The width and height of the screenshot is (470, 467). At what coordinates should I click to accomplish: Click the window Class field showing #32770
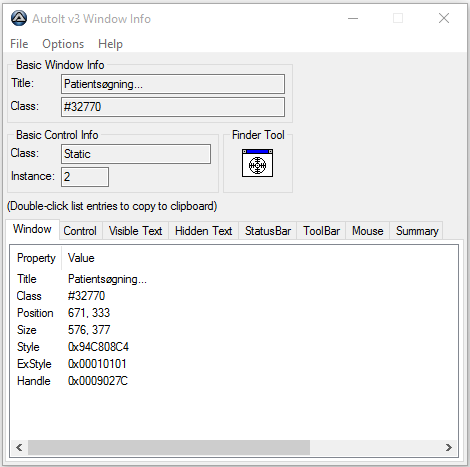173,107
